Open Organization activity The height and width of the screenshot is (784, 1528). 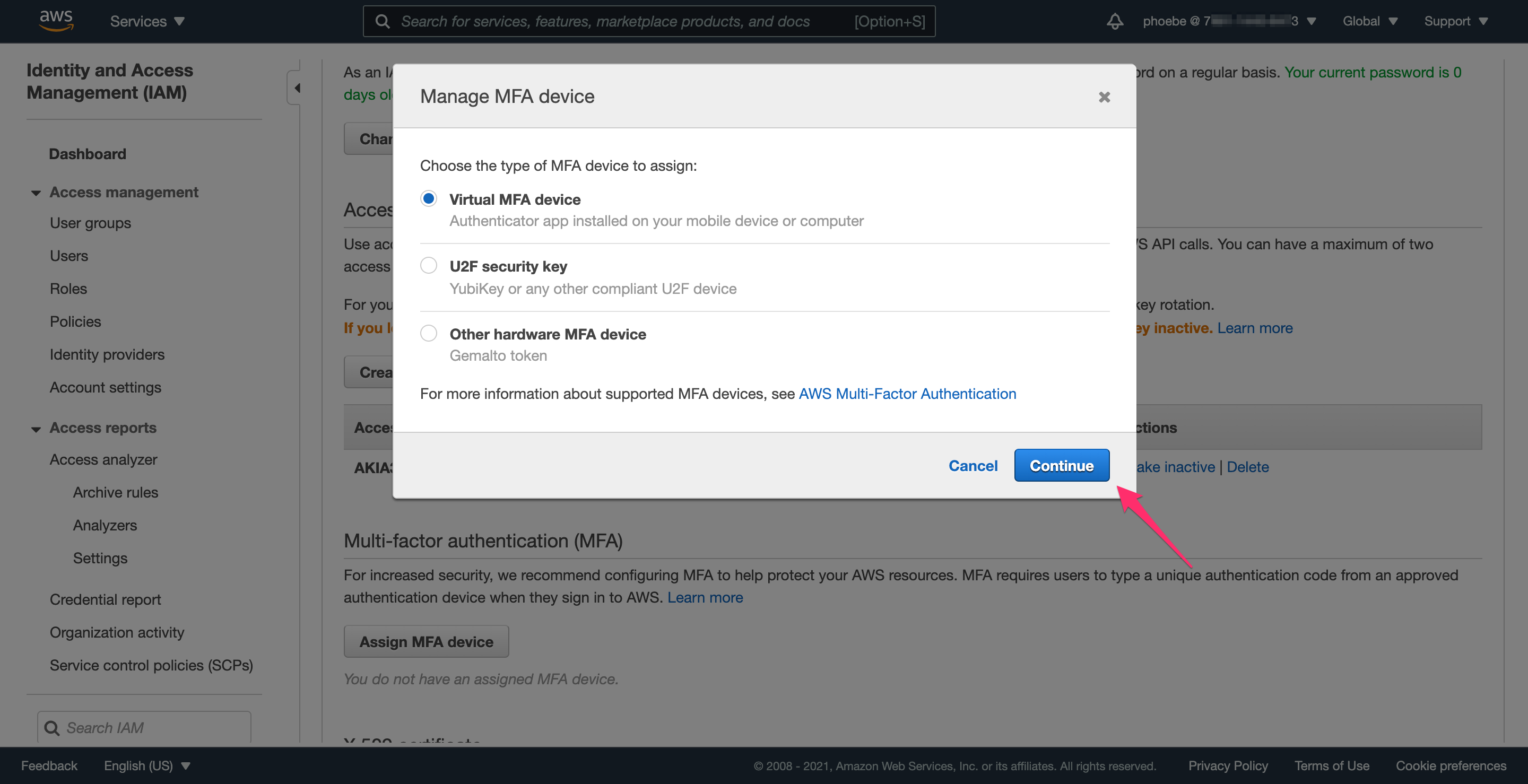click(x=117, y=632)
